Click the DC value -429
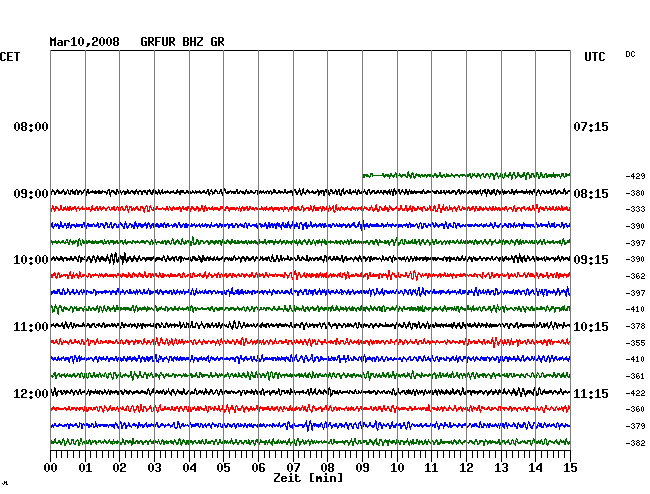Viewport: 650px width, 494px height. [x=635, y=176]
